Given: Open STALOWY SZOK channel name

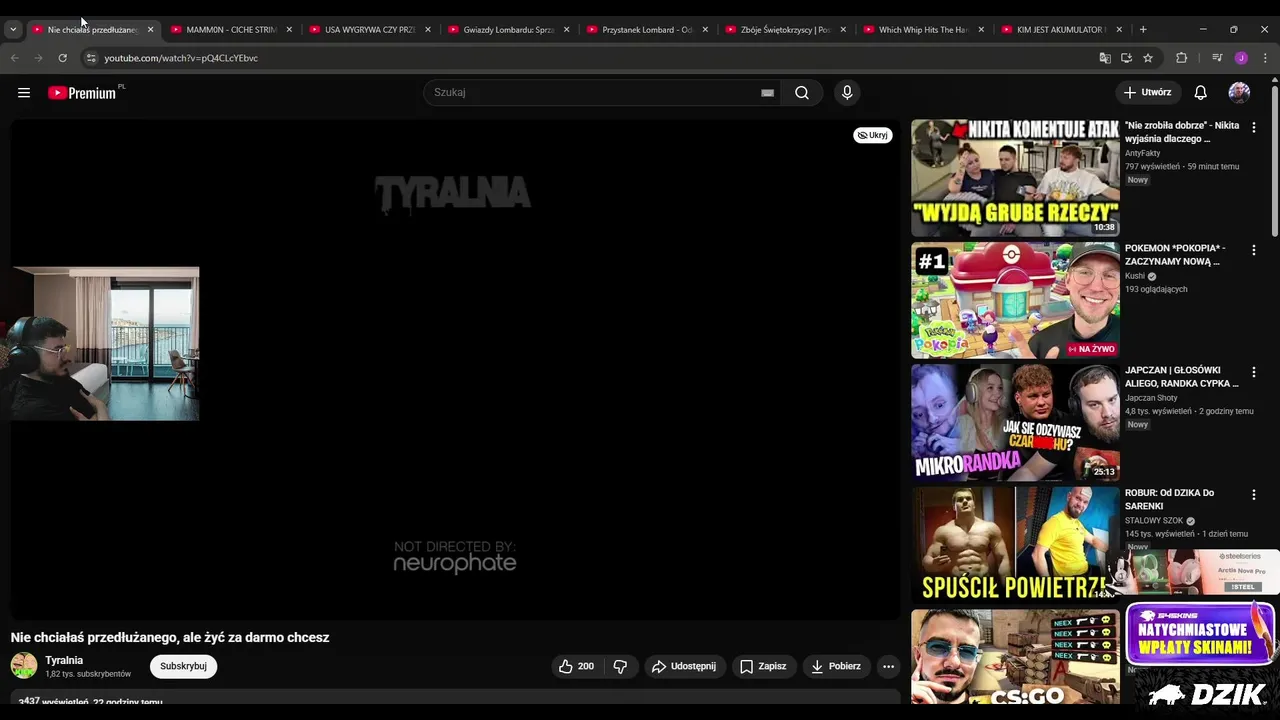Looking at the screenshot, I should (x=1154, y=521).
